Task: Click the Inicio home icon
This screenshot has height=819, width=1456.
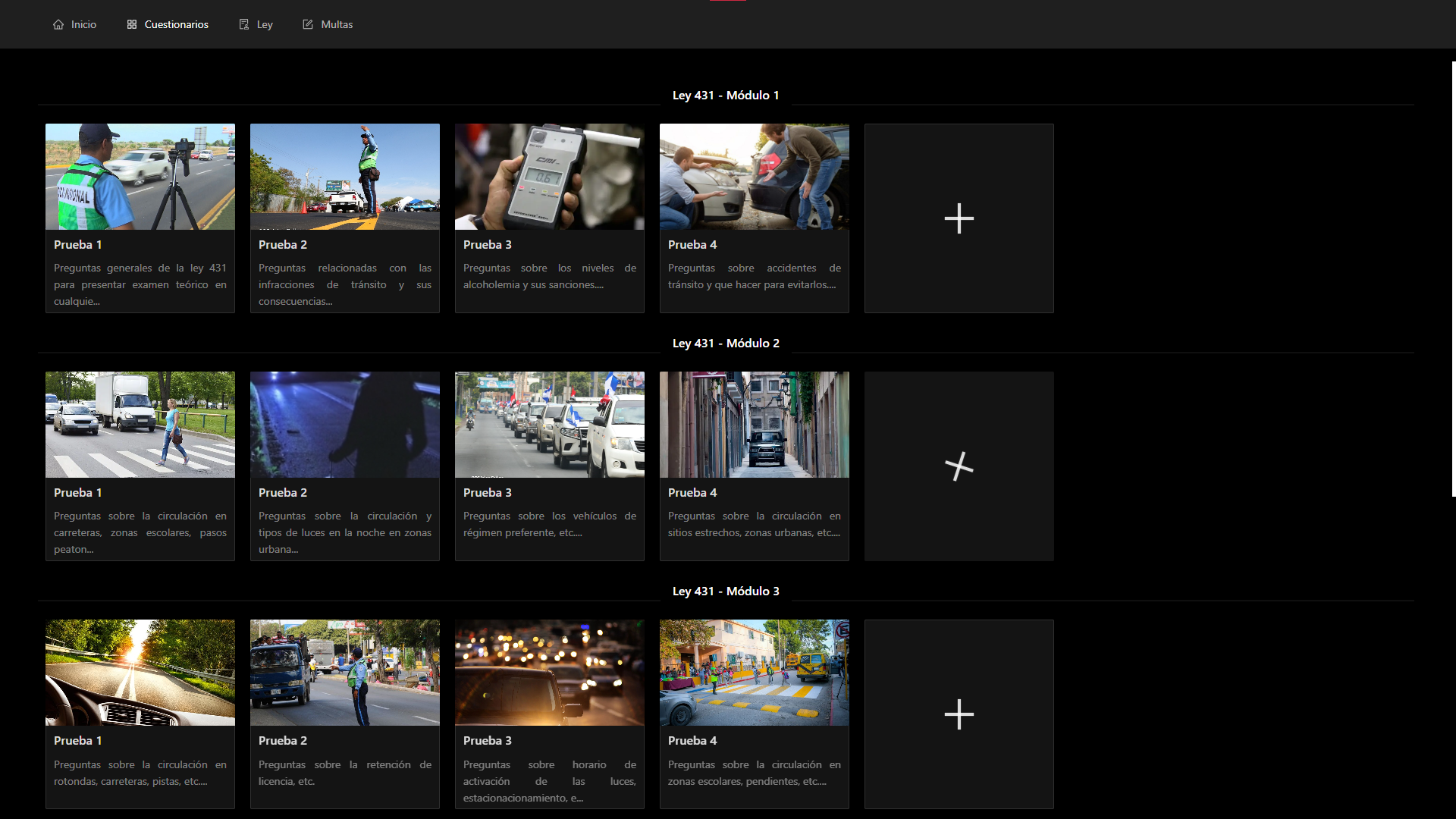Action: pyautogui.click(x=58, y=24)
